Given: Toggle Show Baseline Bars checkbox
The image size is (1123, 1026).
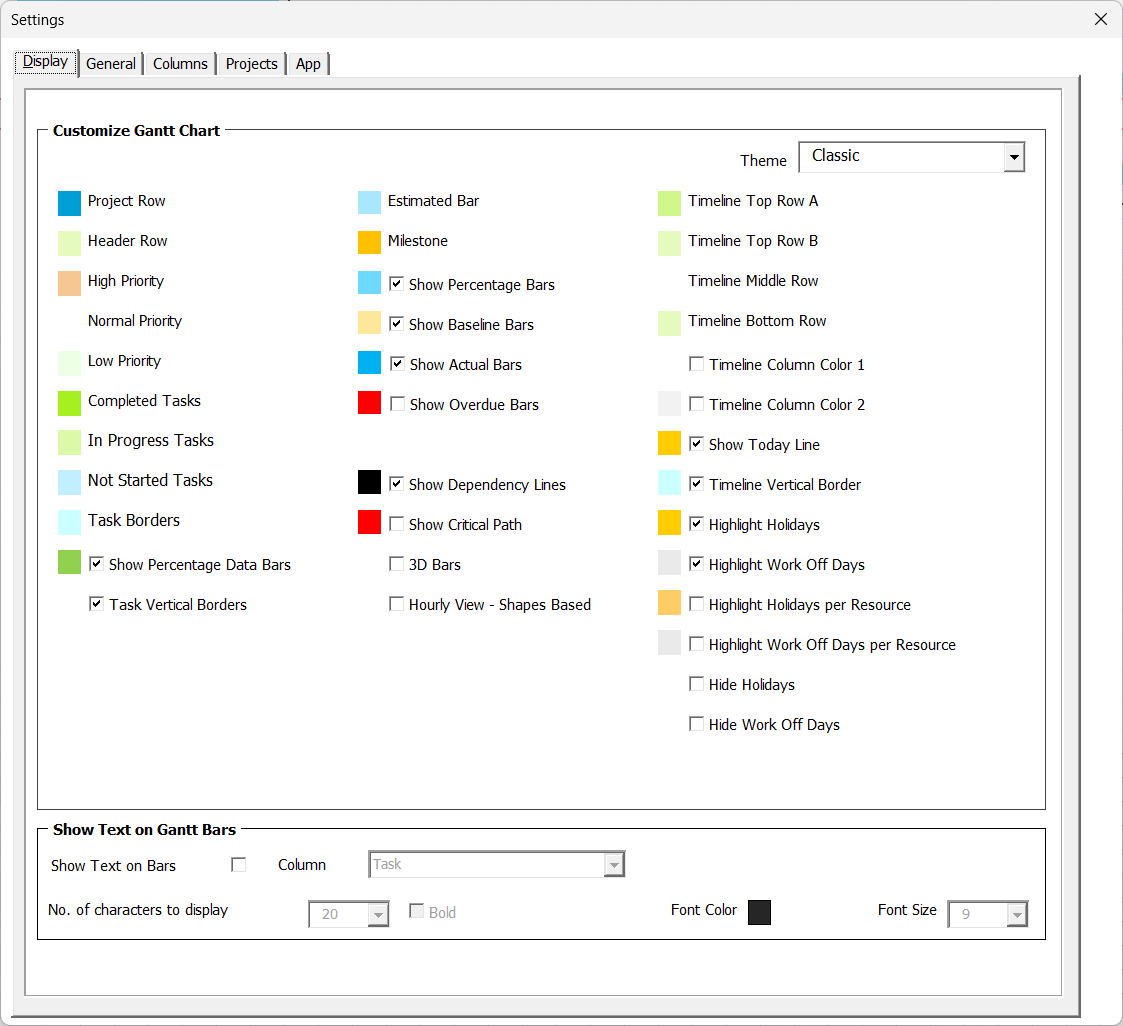Looking at the screenshot, I should coord(396,324).
